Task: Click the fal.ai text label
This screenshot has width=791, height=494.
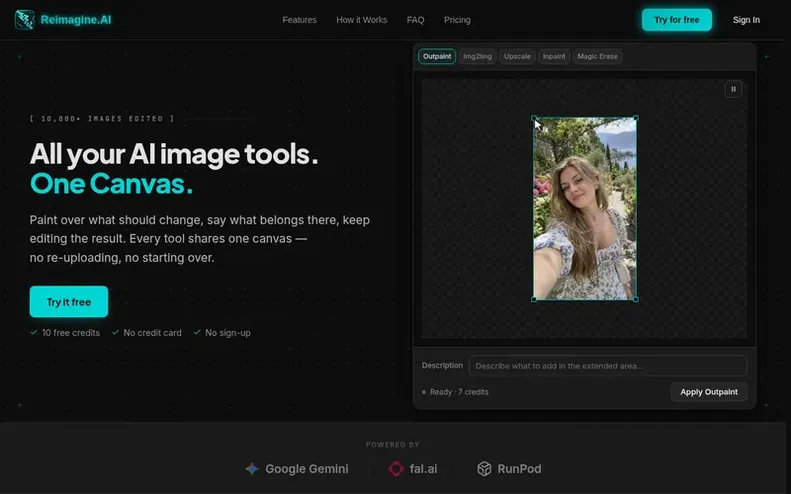Action: pos(423,469)
